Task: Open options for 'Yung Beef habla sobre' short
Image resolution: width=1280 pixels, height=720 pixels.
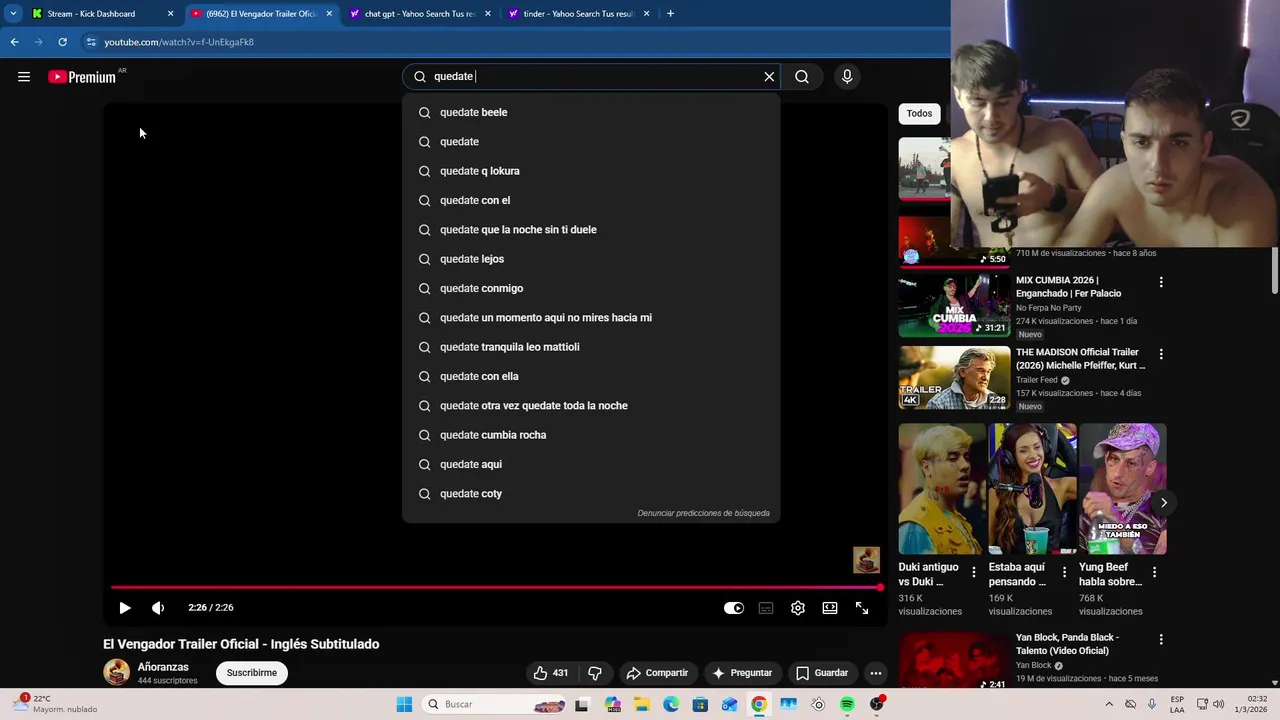Action: [x=1154, y=572]
